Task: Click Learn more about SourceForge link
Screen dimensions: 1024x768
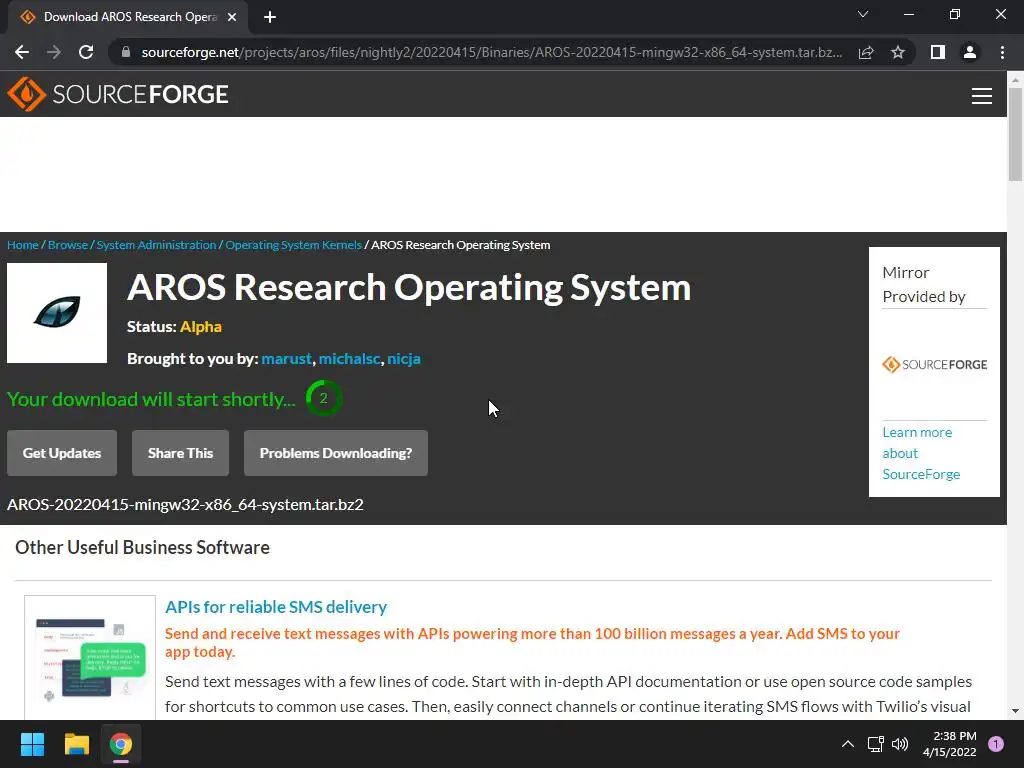Action: (x=921, y=453)
